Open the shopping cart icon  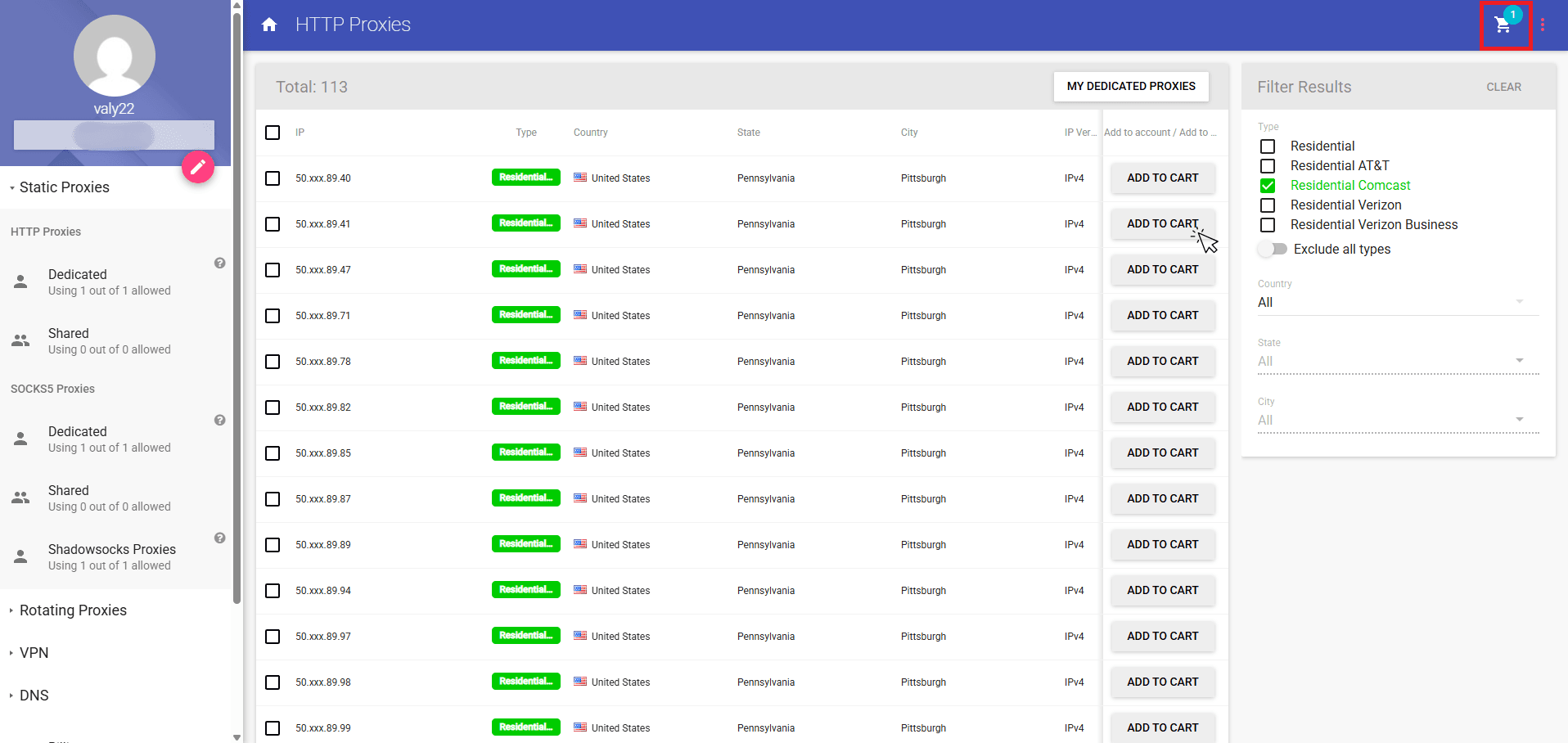(x=1503, y=25)
